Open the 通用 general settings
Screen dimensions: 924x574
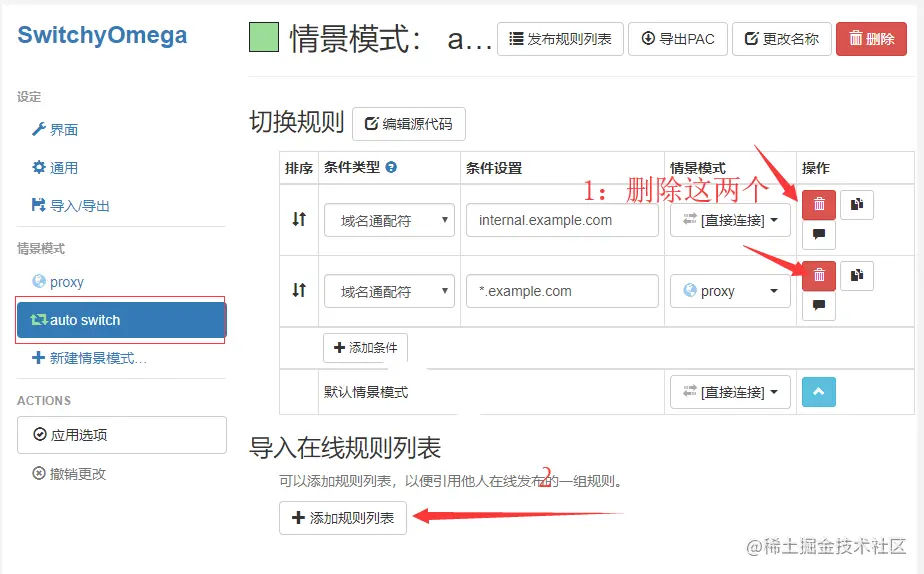tap(55, 167)
